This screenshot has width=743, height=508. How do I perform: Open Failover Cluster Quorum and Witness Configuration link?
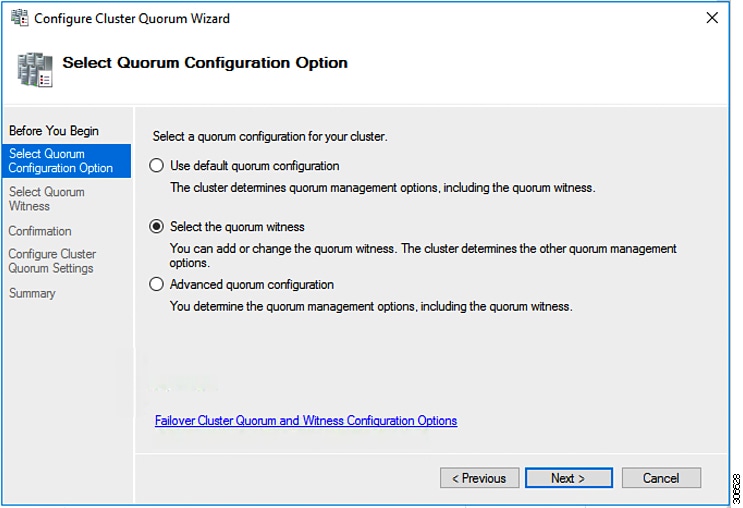[306, 421]
